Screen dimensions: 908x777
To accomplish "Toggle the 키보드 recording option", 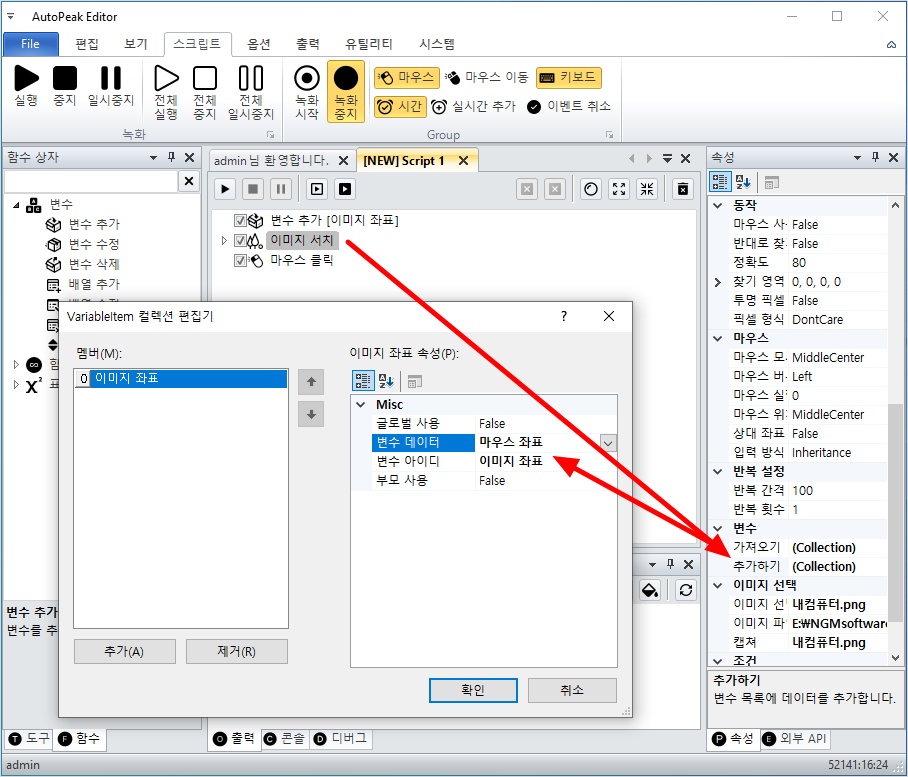I will pyautogui.click(x=569, y=77).
